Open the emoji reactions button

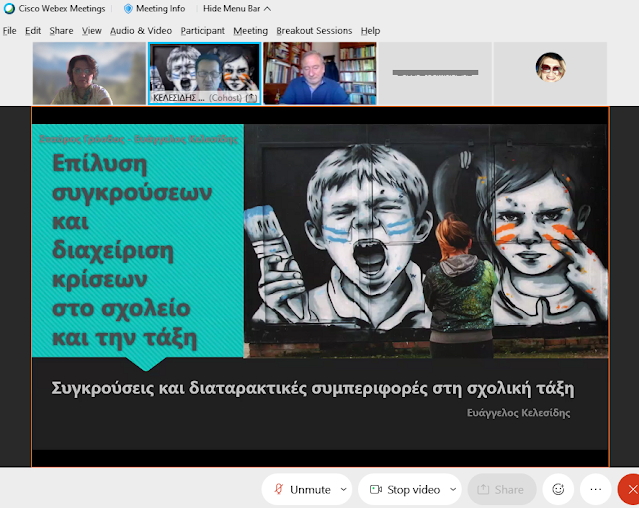558,489
